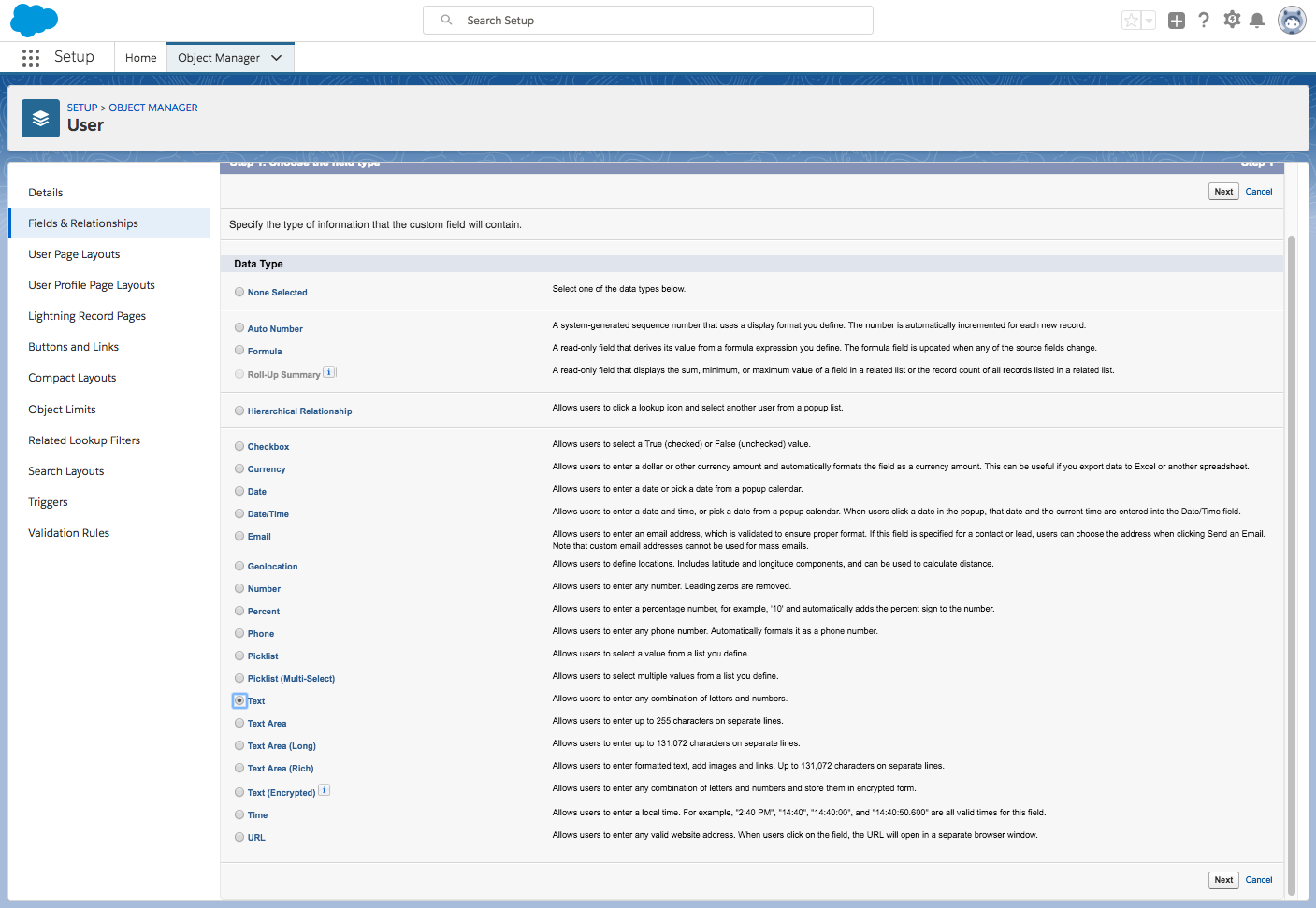Select the Number radio button
Screen dimensions: 1316x908
point(239,588)
